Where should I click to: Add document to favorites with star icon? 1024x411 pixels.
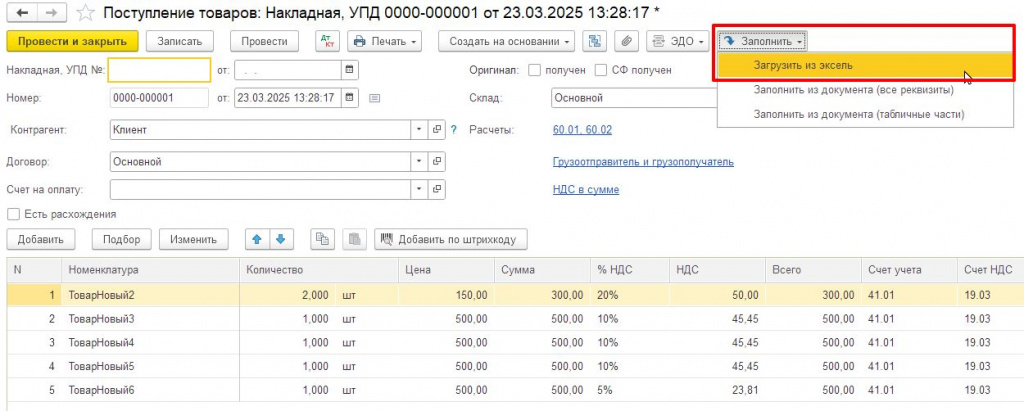click(85, 12)
